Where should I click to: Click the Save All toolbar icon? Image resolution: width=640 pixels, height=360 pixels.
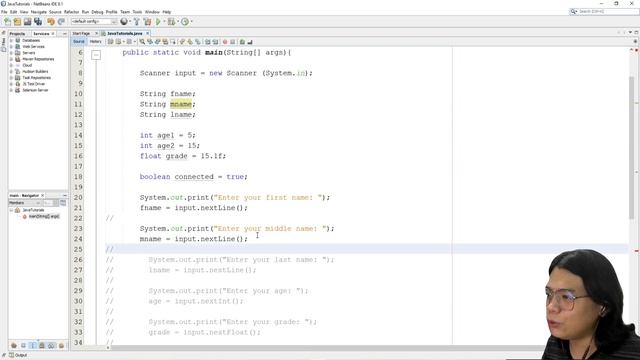[x=38, y=22]
